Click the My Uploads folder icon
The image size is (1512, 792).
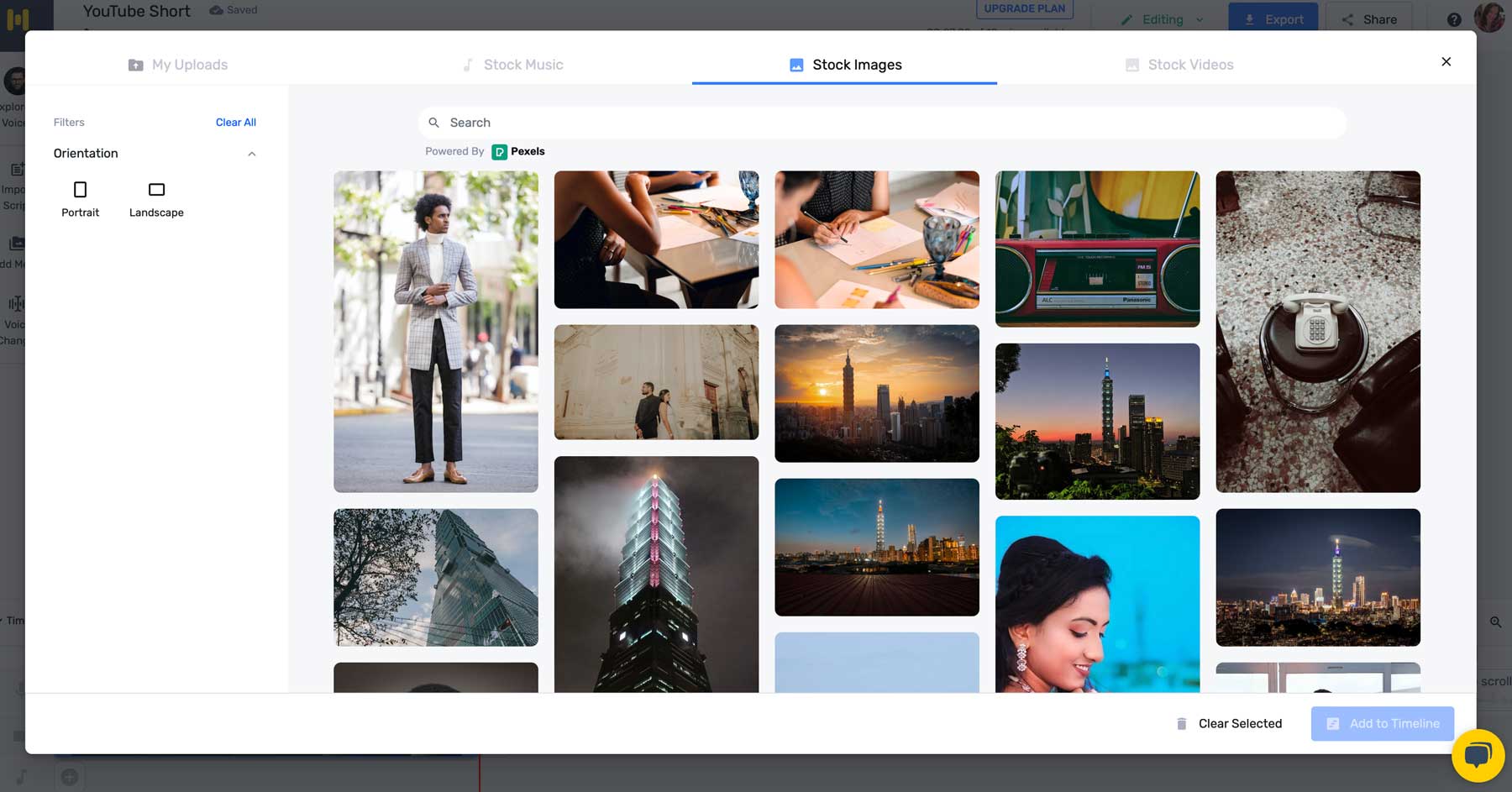pos(135,65)
